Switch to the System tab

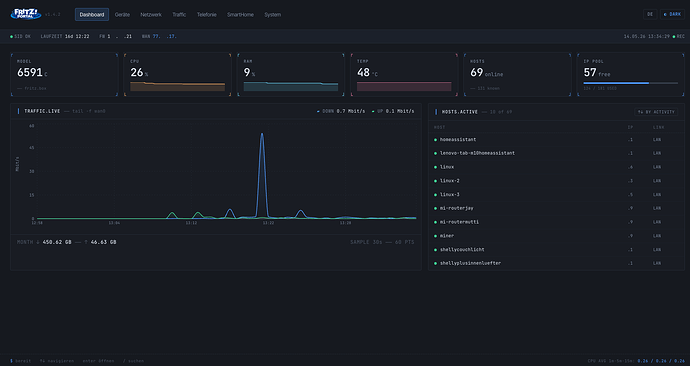click(x=272, y=15)
